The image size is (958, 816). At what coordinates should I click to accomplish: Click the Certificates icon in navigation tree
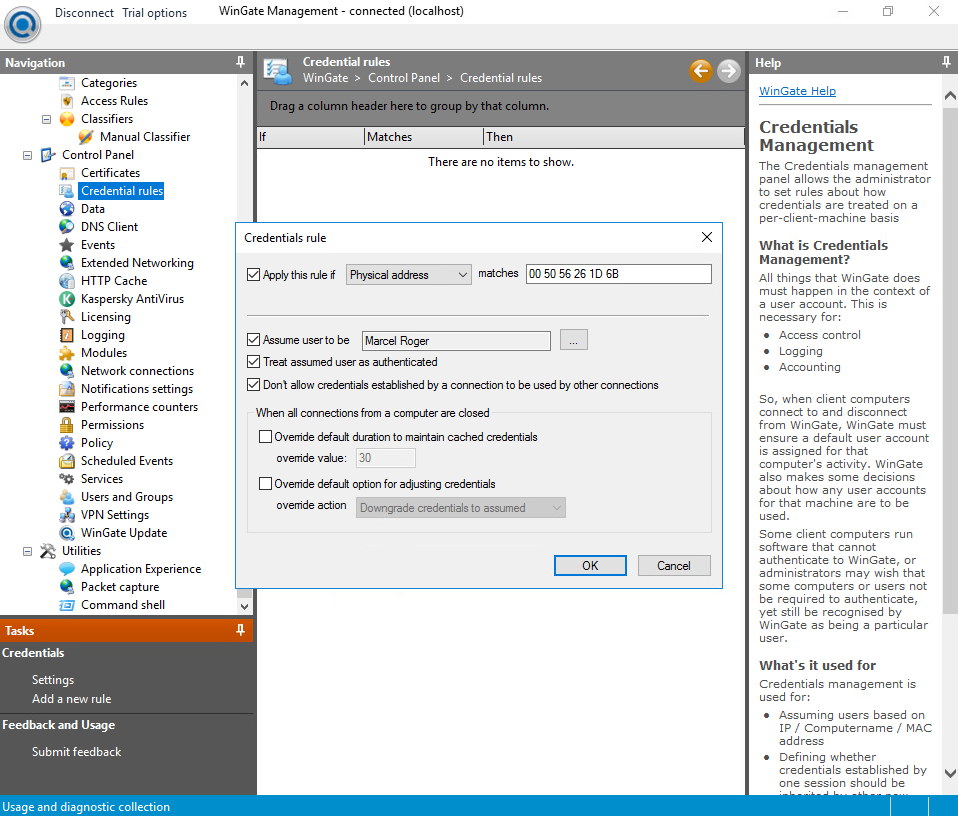click(67, 173)
